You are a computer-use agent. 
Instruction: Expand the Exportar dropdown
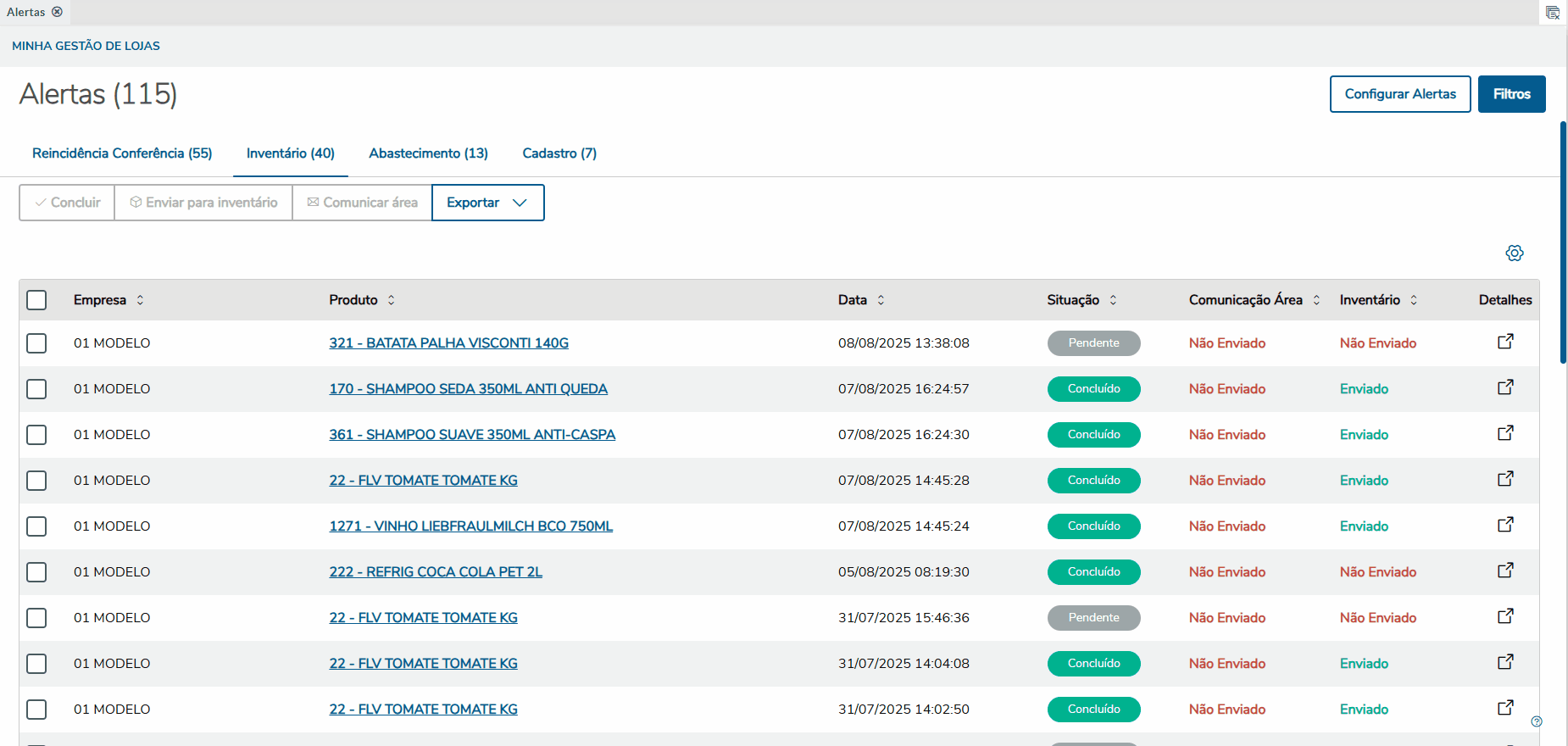pos(488,203)
